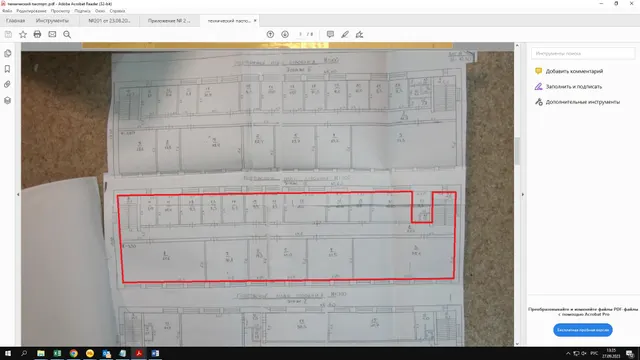The height and width of the screenshot is (360, 640).
Task: Go to previous page with up arrow
Action: 270,34
